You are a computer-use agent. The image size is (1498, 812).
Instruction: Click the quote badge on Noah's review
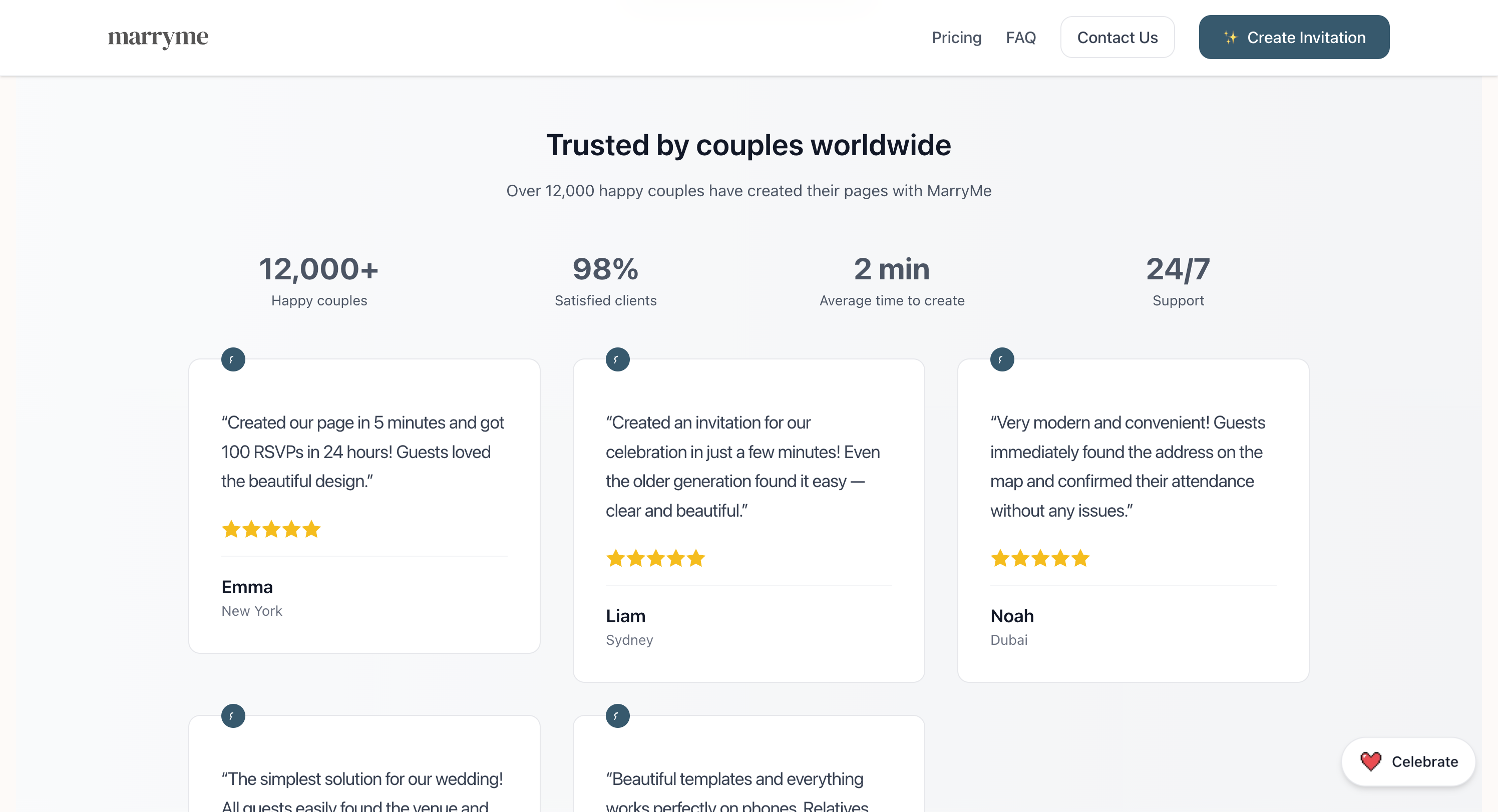coord(1001,359)
